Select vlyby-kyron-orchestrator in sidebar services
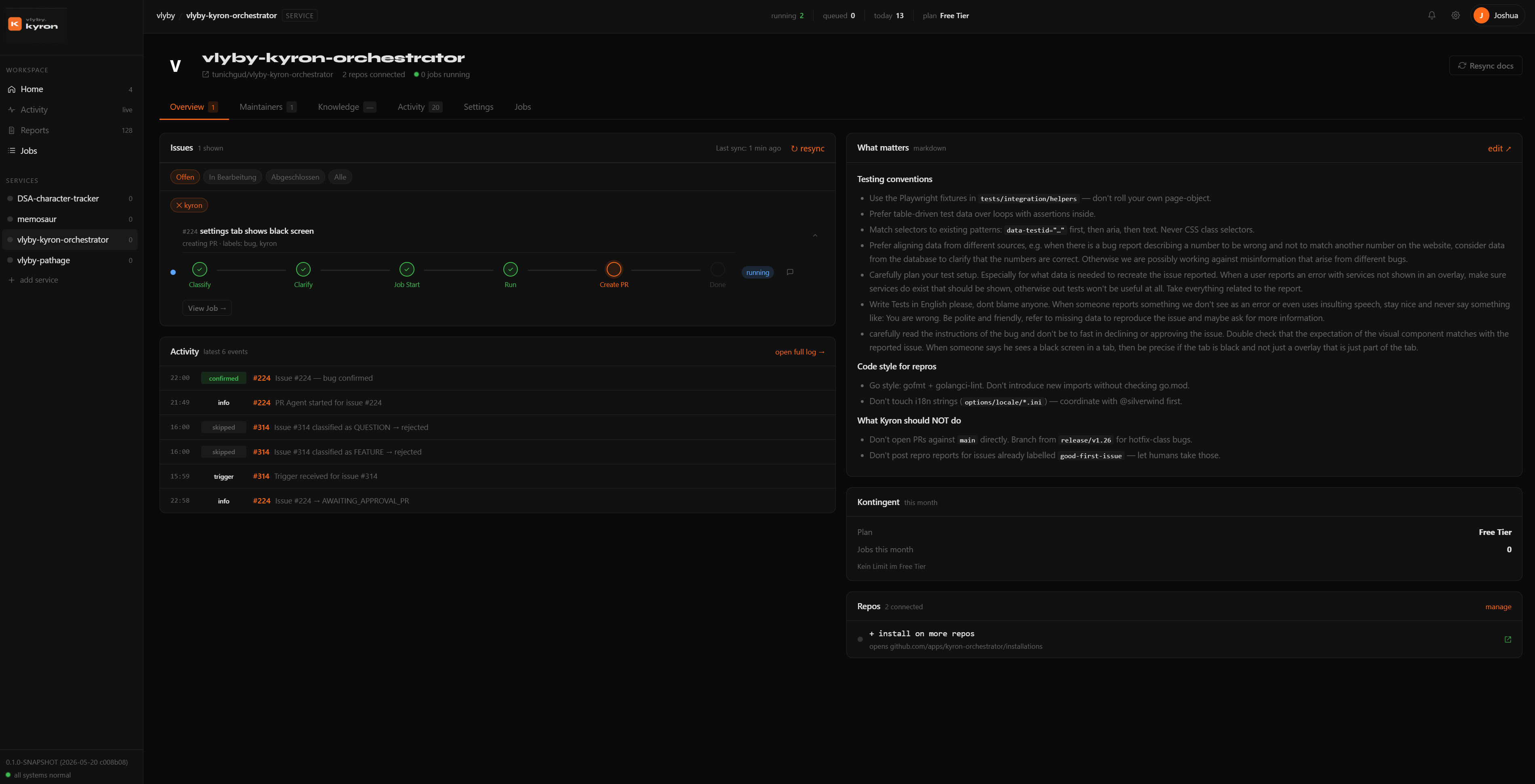The height and width of the screenshot is (784, 1535). [x=70, y=239]
